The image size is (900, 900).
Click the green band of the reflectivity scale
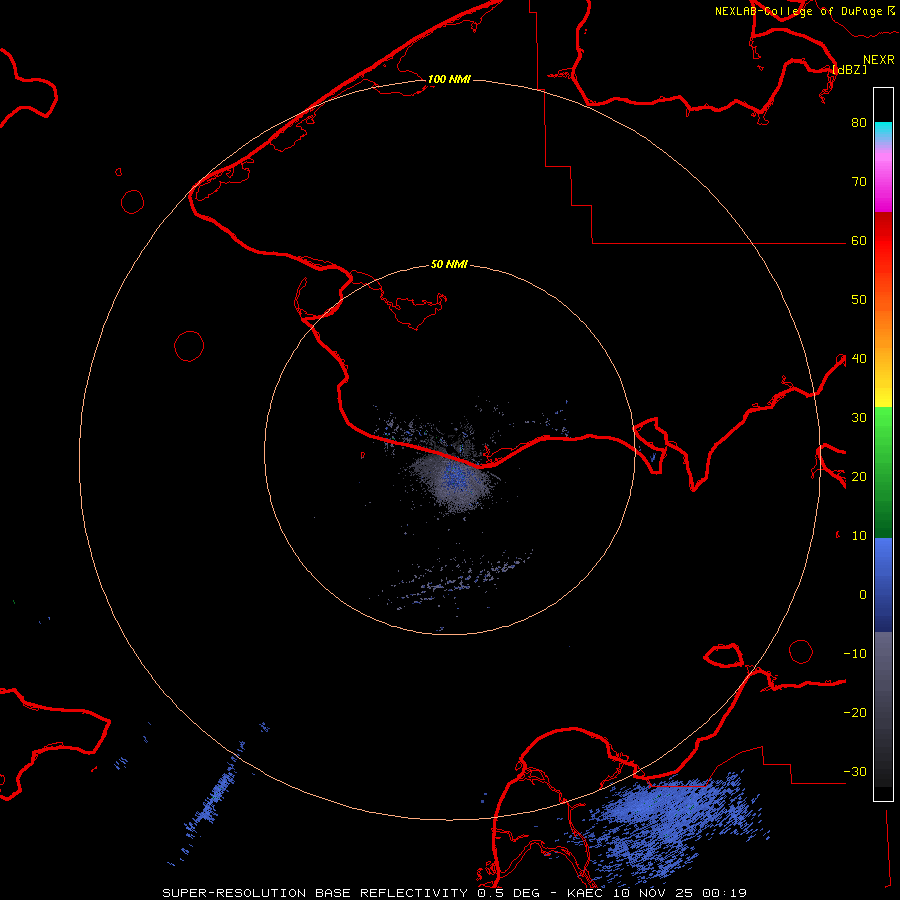[x=883, y=472]
